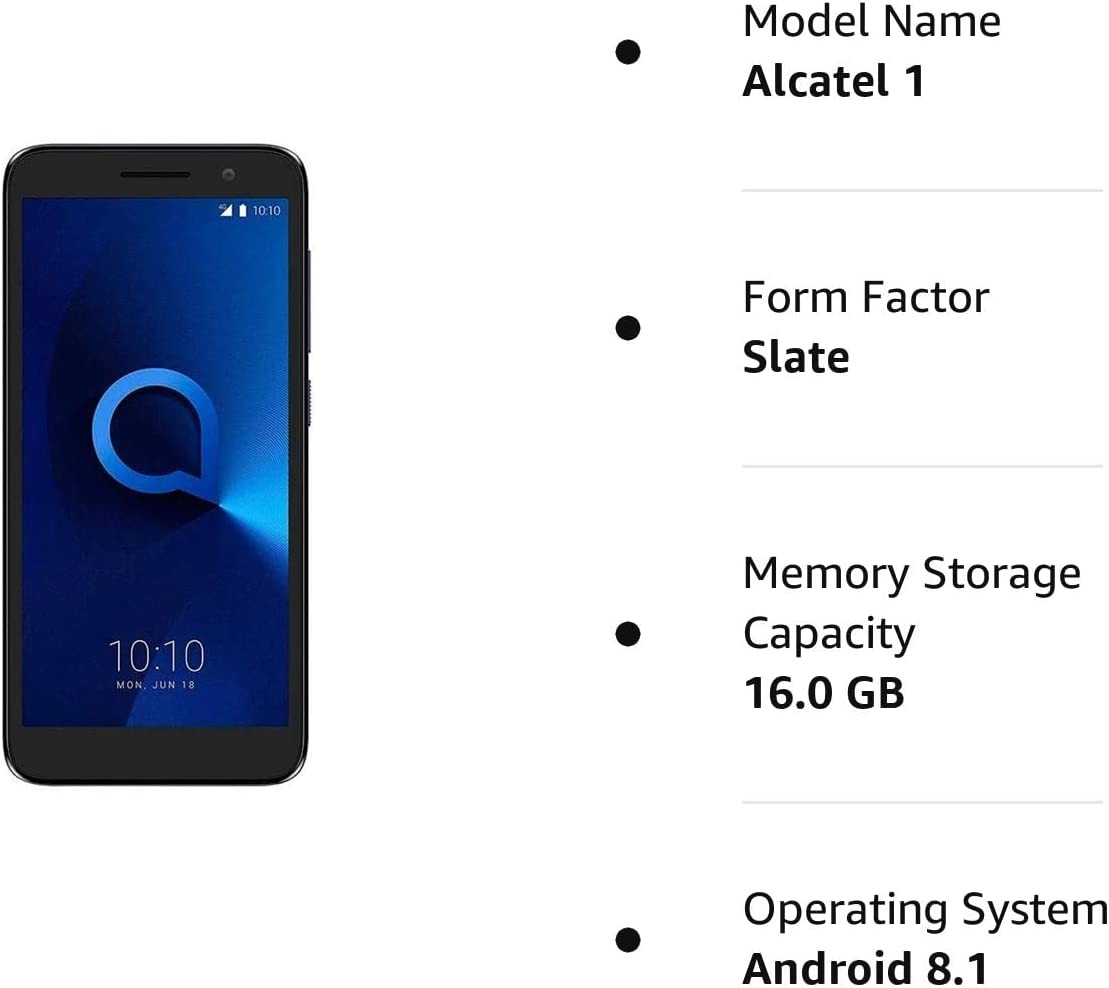Click the 4G signal icon in status bar
This screenshot has width=1109, height=988.
(x=226, y=210)
